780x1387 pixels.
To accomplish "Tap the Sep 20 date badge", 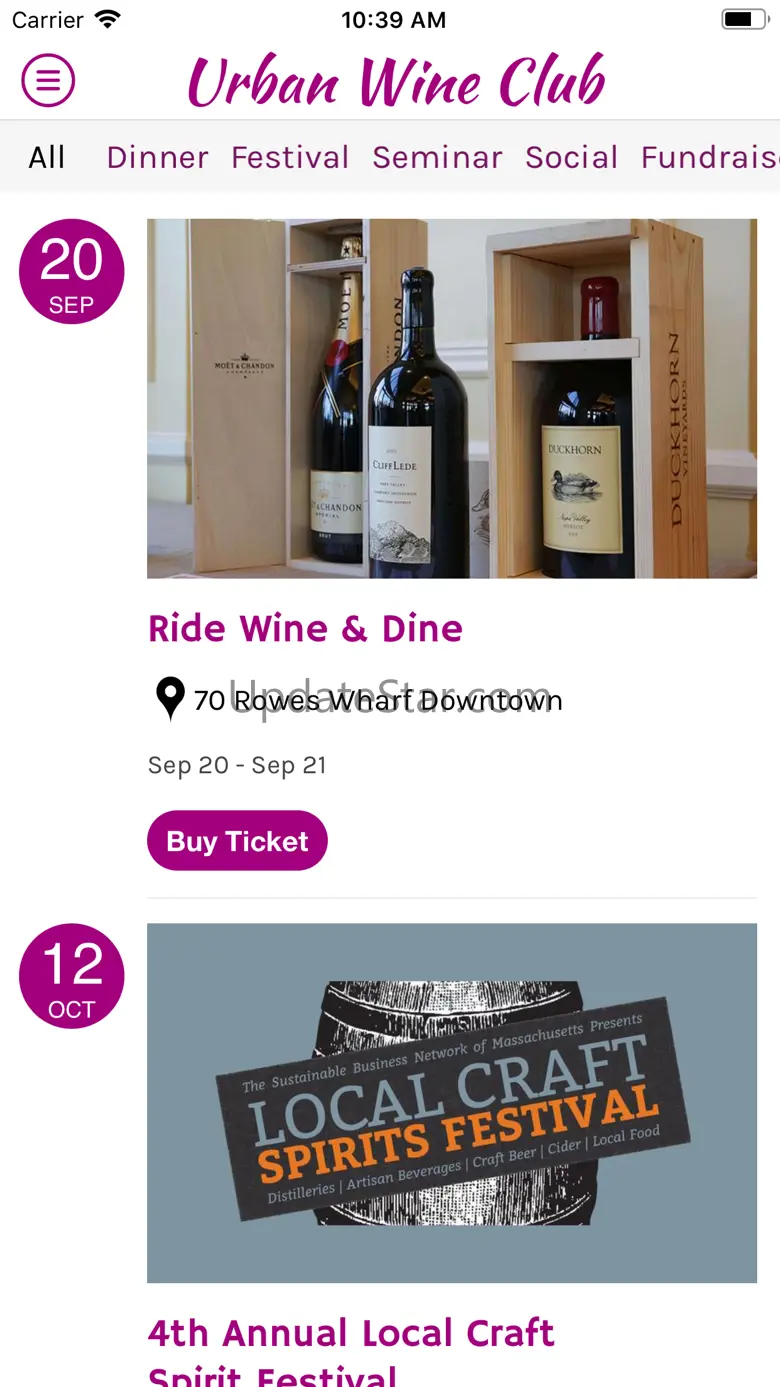I will coord(71,272).
